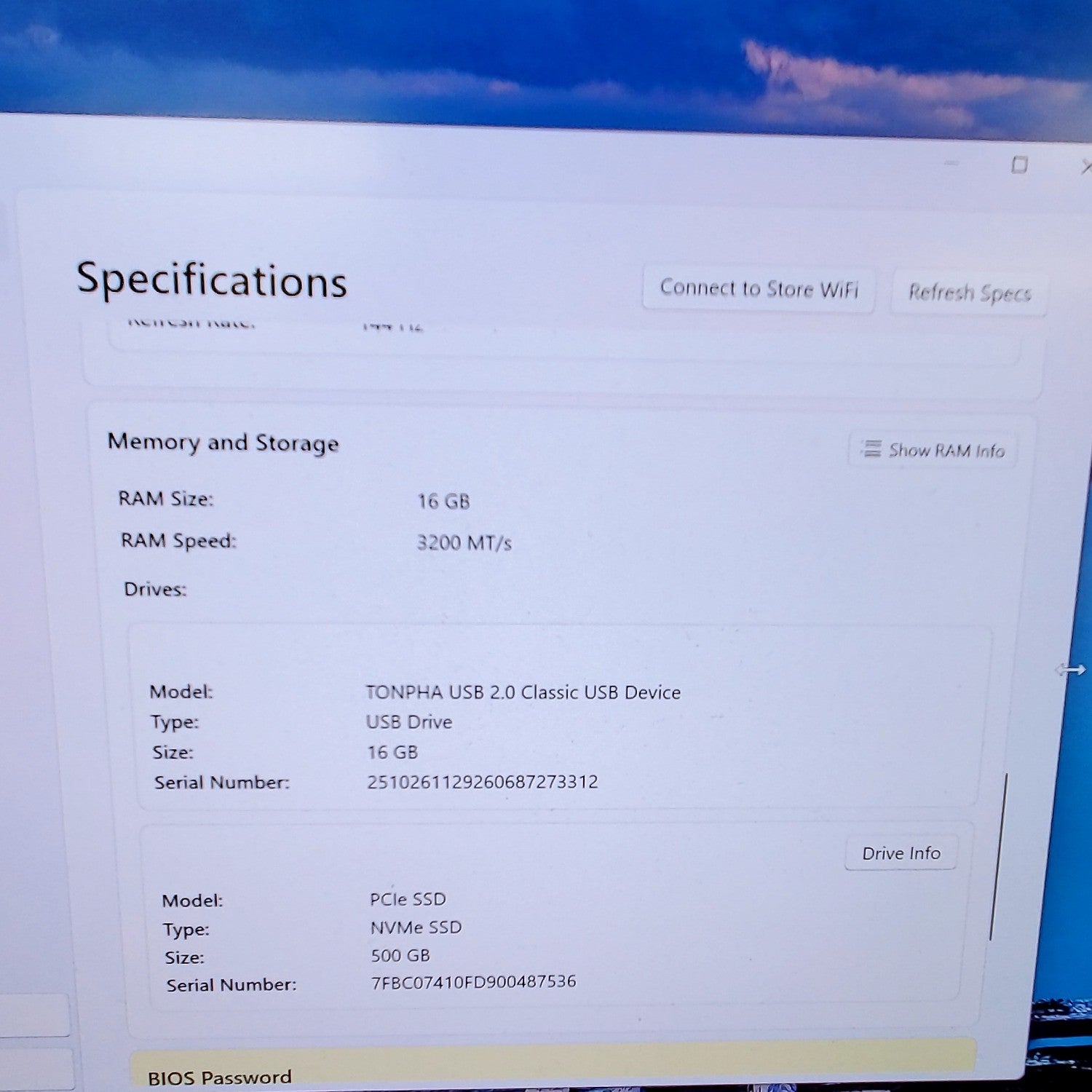
Task: Maximize the Specifications window
Action: tap(1019, 165)
